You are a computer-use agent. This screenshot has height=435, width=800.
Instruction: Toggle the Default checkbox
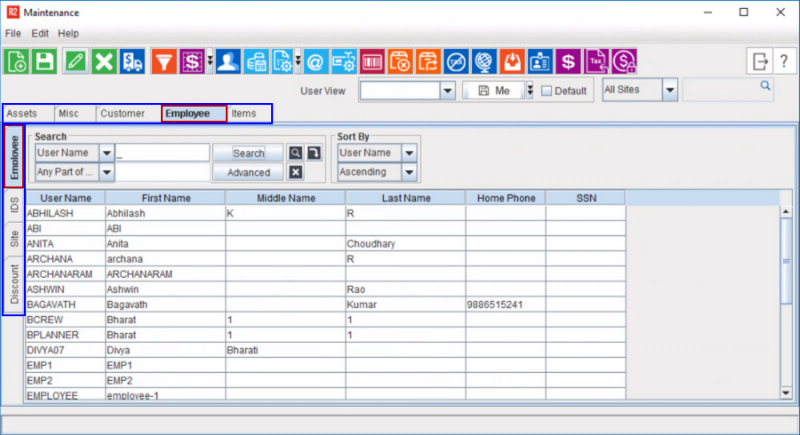[546, 91]
